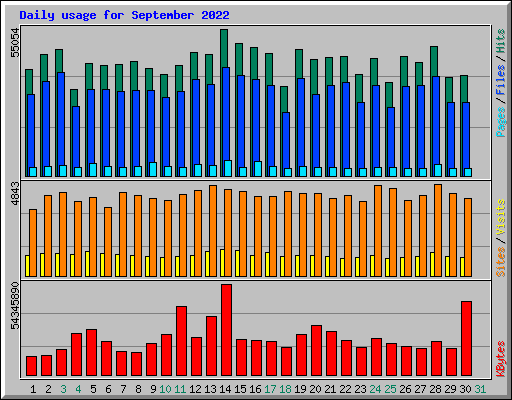Click the '4843' axis maximum label
The height and width of the screenshot is (400, 512).
16,194
